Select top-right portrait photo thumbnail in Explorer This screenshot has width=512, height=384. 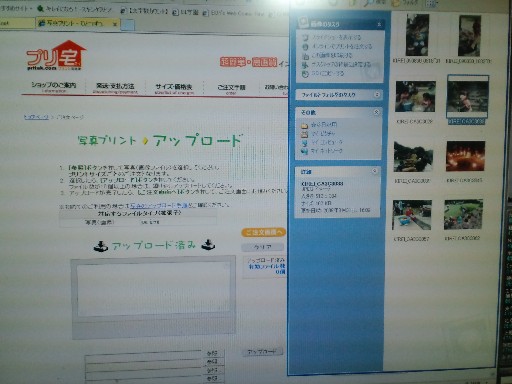469,36
